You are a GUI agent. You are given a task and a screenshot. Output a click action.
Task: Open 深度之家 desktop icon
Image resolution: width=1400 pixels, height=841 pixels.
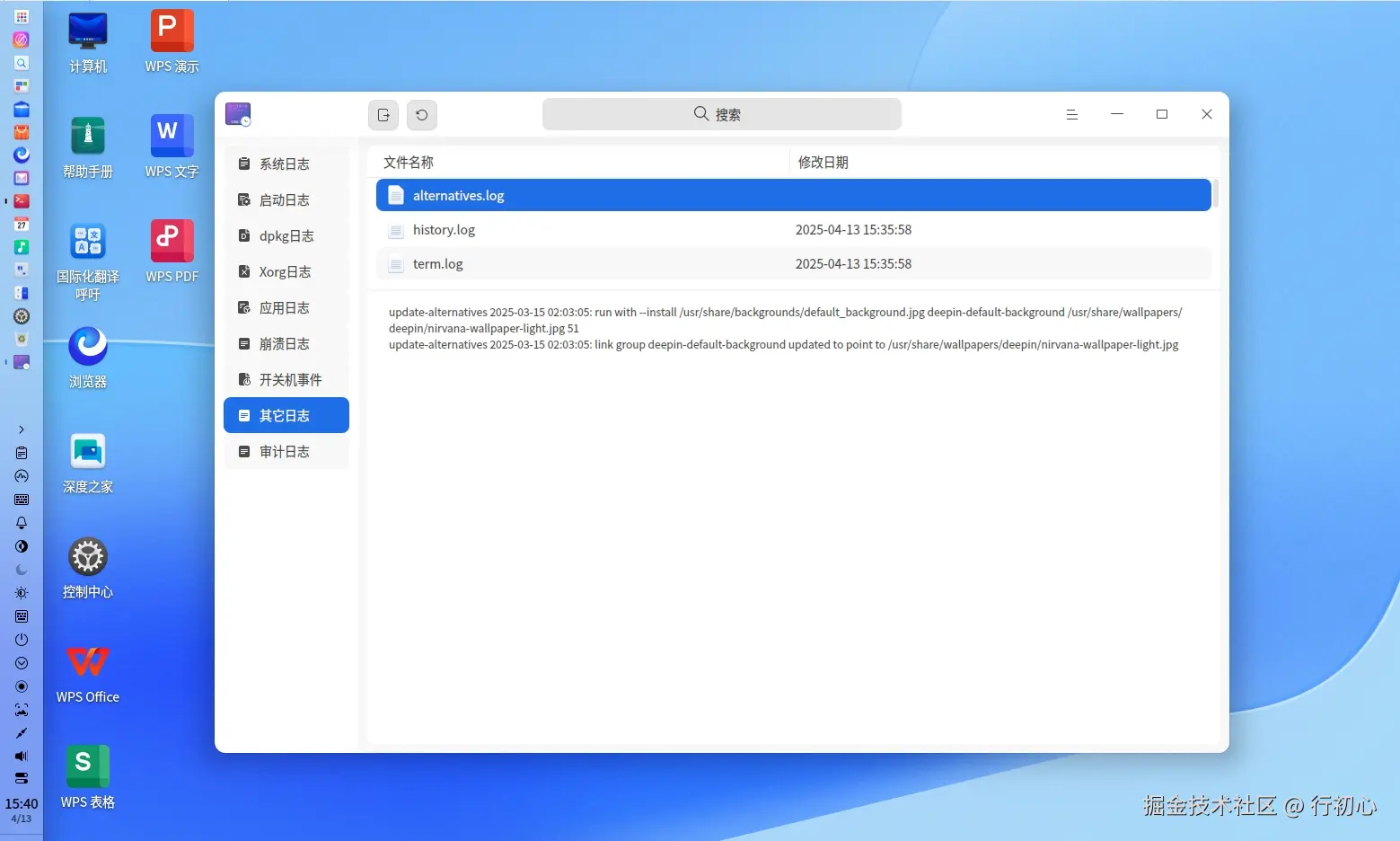point(88,463)
